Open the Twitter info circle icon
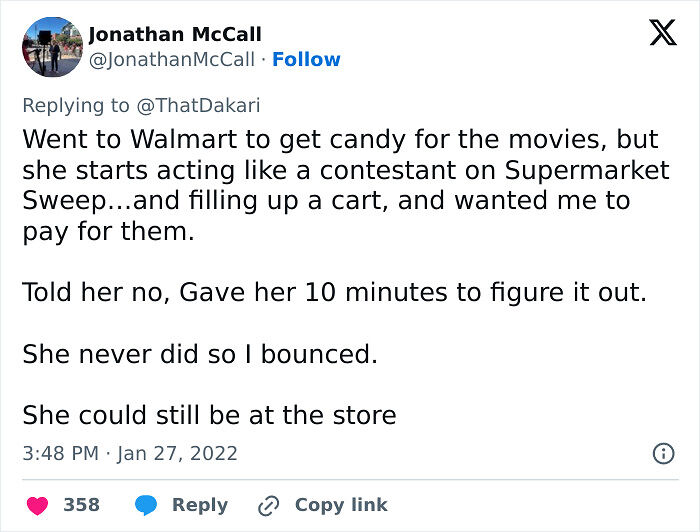Screen dimensions: 700x532 coord(662,454)
